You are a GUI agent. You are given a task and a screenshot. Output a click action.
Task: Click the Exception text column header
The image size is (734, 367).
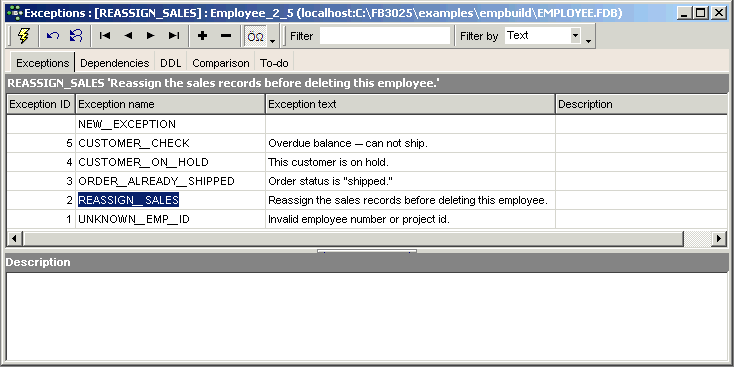(411, 104)
